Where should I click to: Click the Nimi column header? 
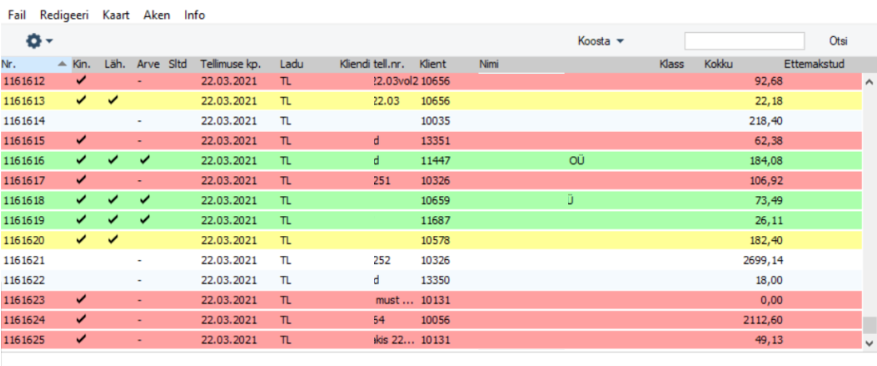(489, 64)
